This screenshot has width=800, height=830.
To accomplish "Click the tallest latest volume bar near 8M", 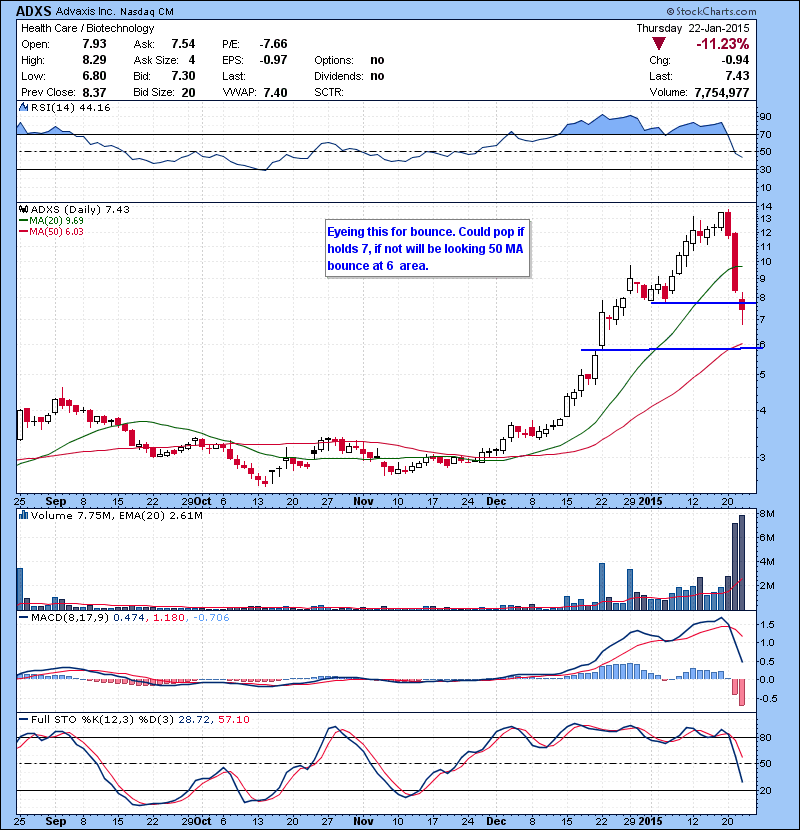I will (742, 563).
